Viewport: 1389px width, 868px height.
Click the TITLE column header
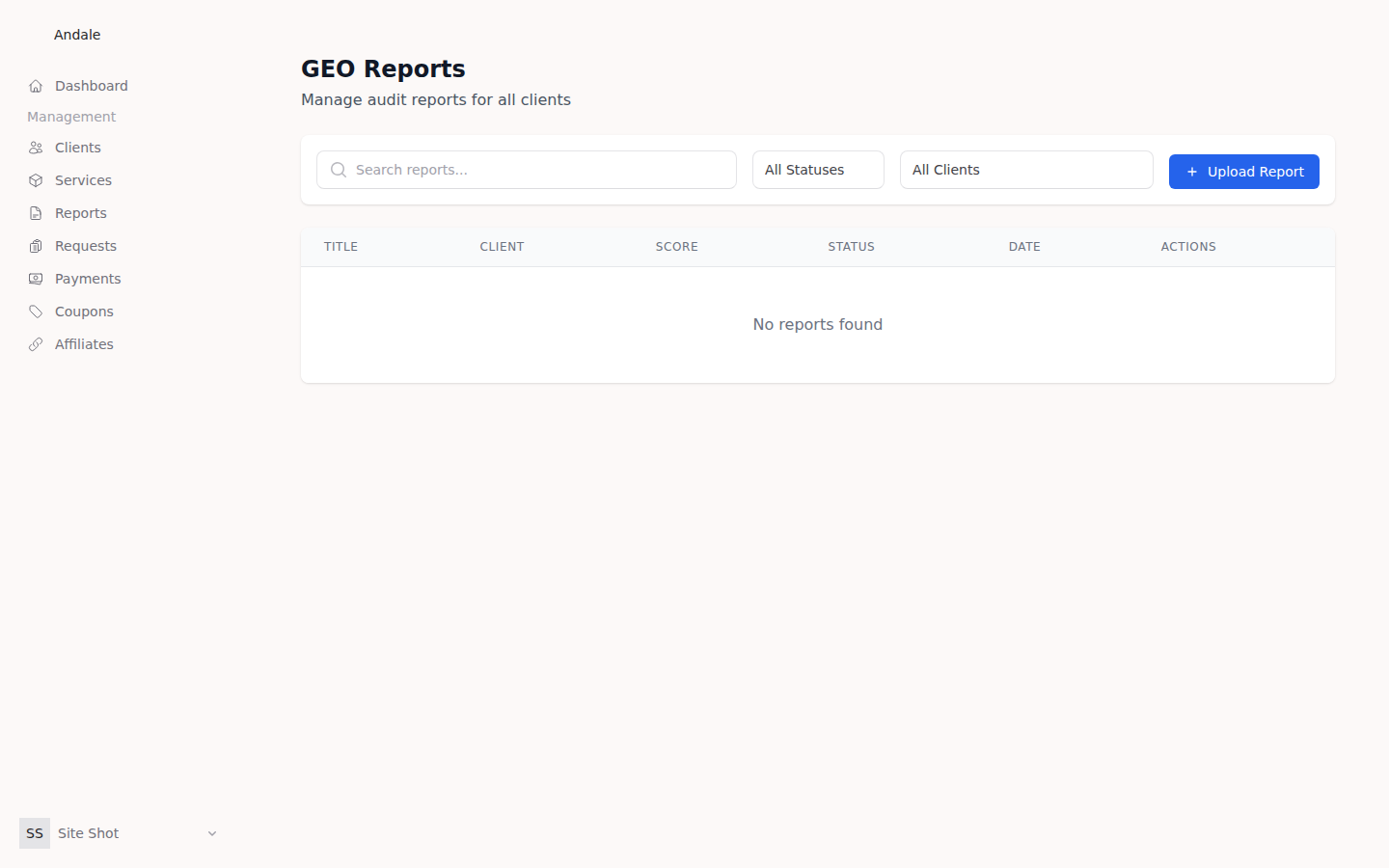click(x=340, y=247)
